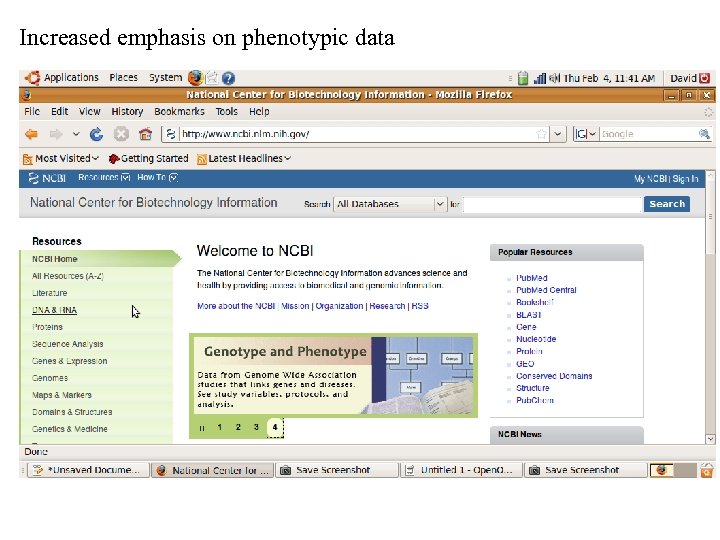
Task: Click the trash icon on bottom panel
Action: (707, 470)
